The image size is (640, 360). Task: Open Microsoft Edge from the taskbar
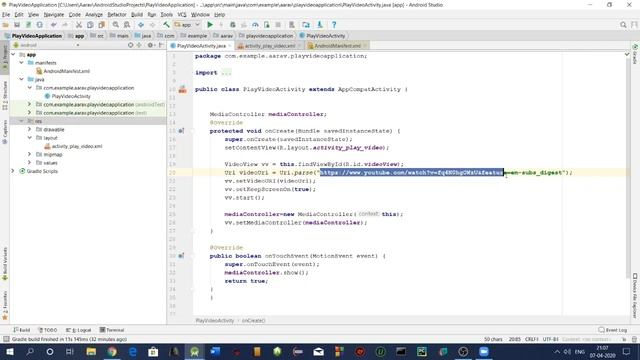(133, 351)
